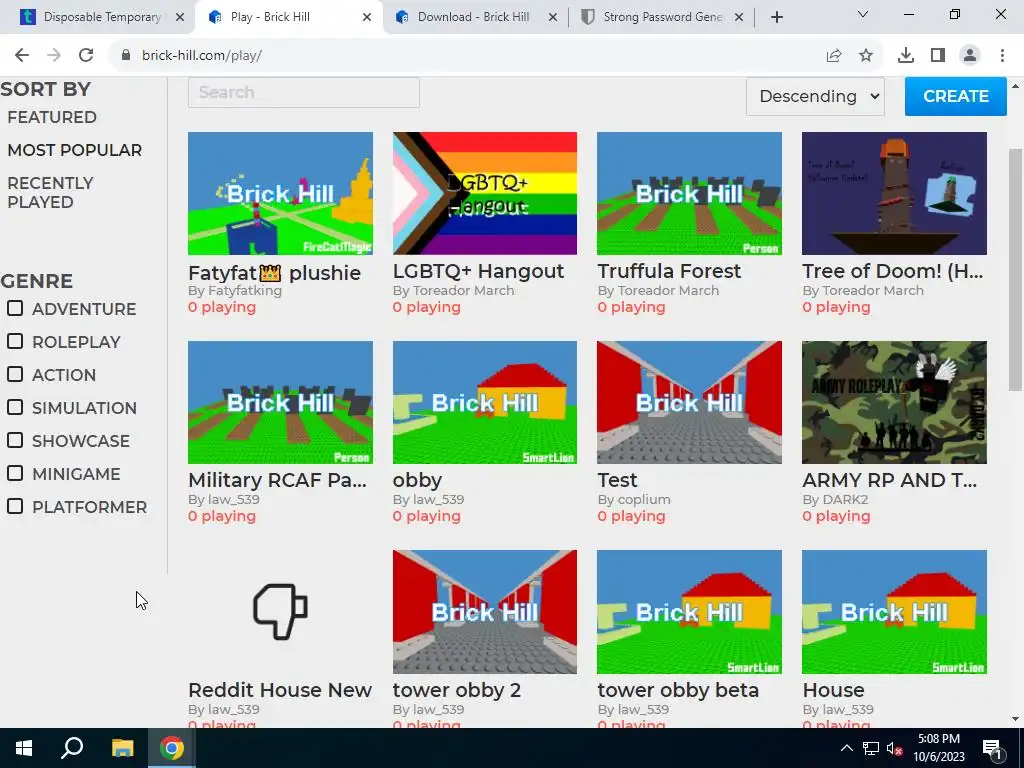Check the Showcase genre filter
The height and width of the screenshot is (768, 1024).
point(15,440)
